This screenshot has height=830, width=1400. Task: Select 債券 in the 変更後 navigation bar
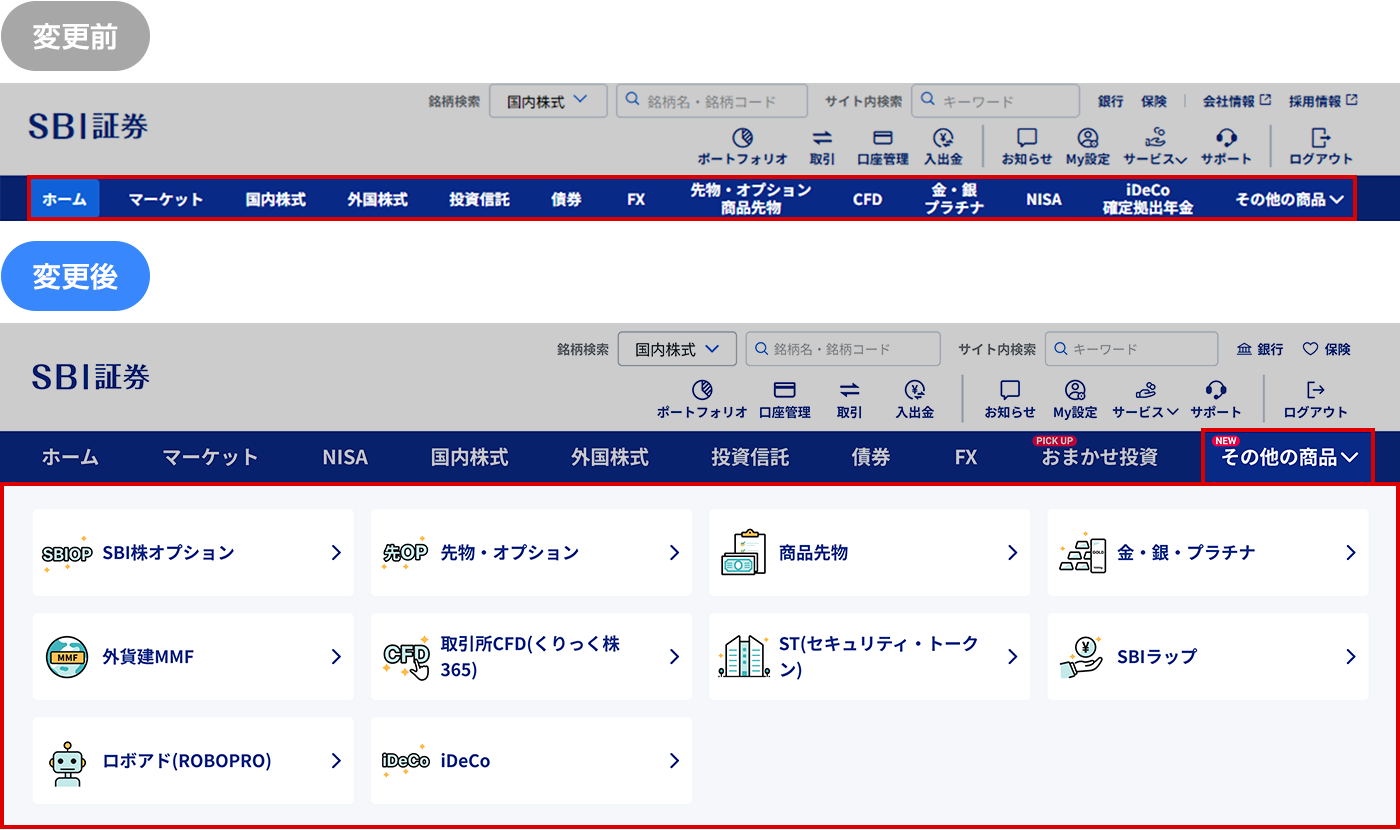point(871,457)
